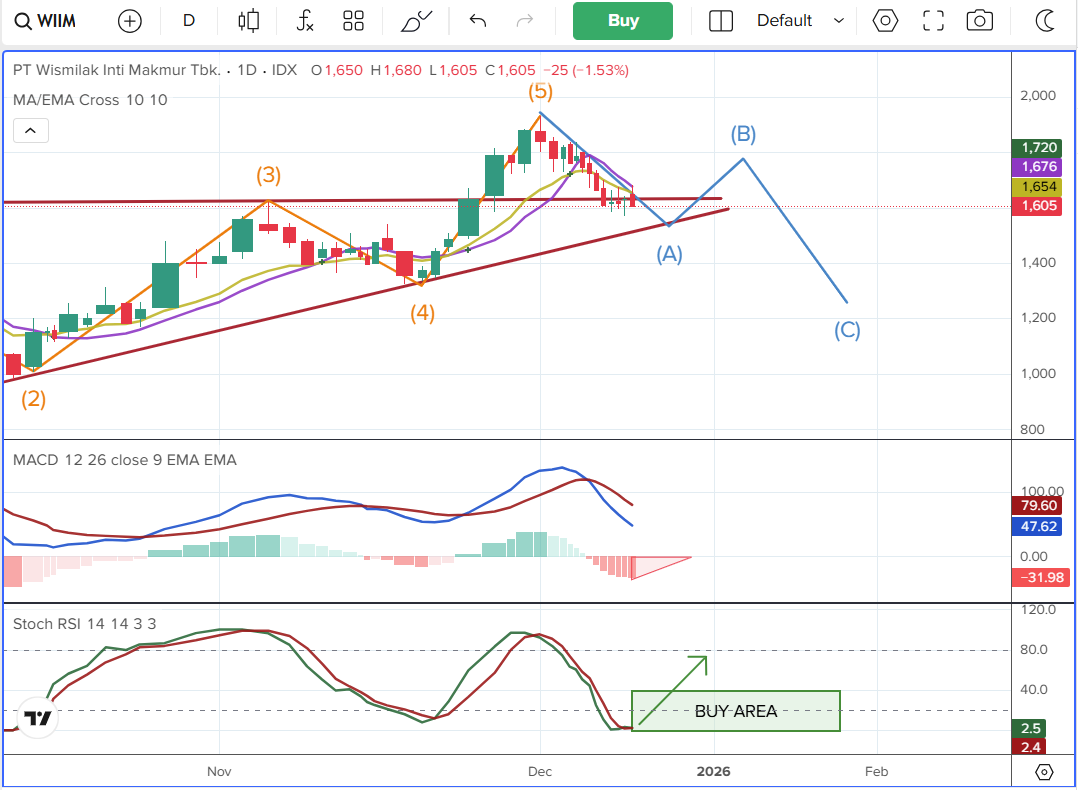The image size is (1078, 790).
Task: Click the Nov label on the time axis
Action: coord(219,771)
